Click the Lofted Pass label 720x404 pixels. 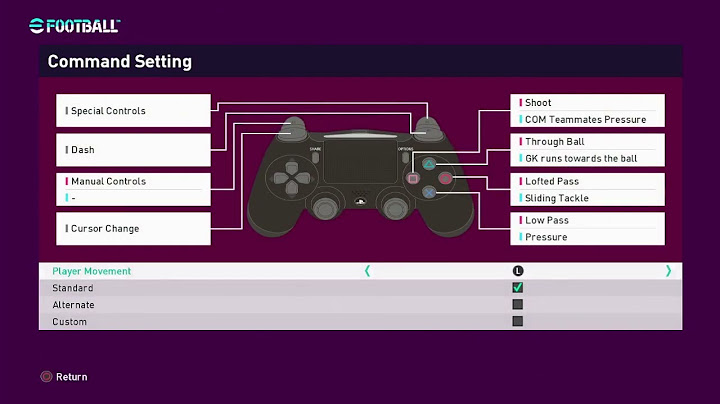552,181
